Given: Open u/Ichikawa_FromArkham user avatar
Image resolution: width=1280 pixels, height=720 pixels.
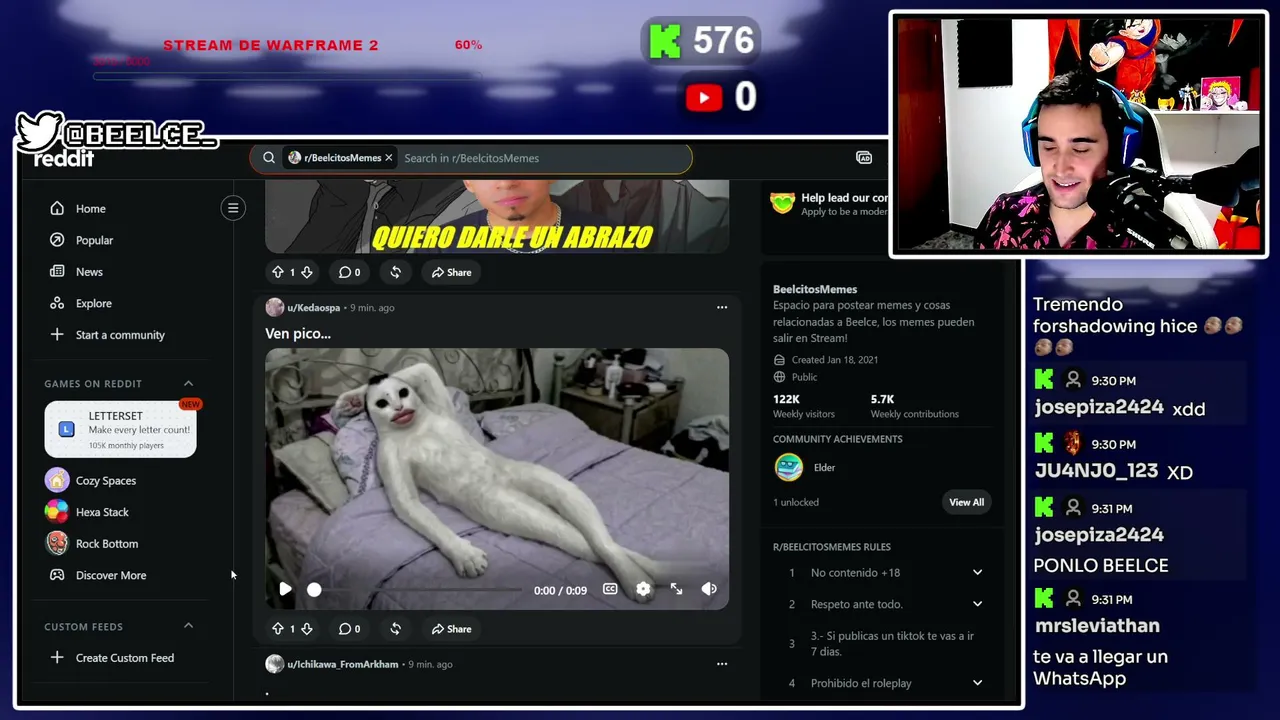Looking at the screenshot, I should click(x=275, y=664).
